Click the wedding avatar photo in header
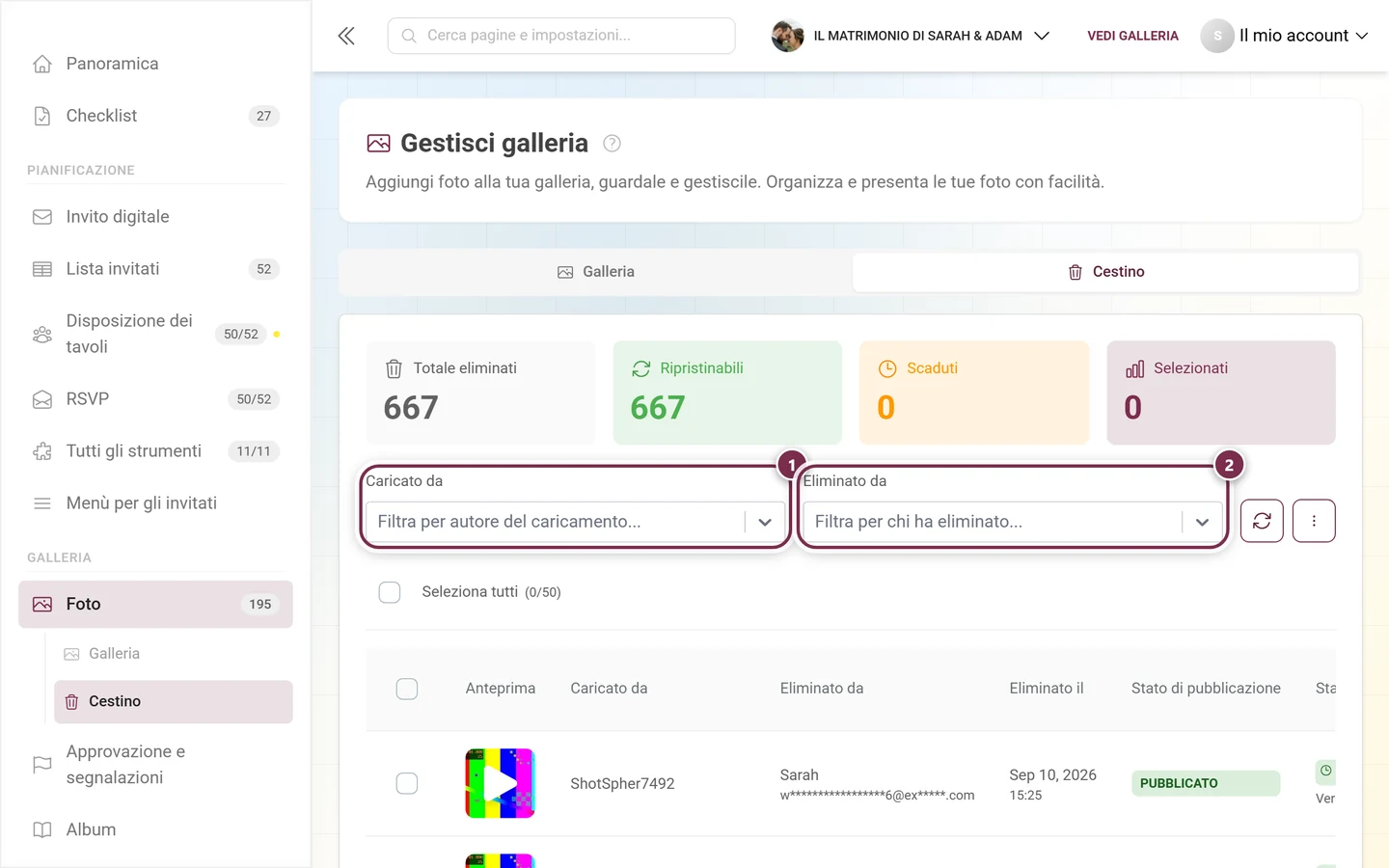This screenshot has height=868, width=1389. (x=787, y=36)
